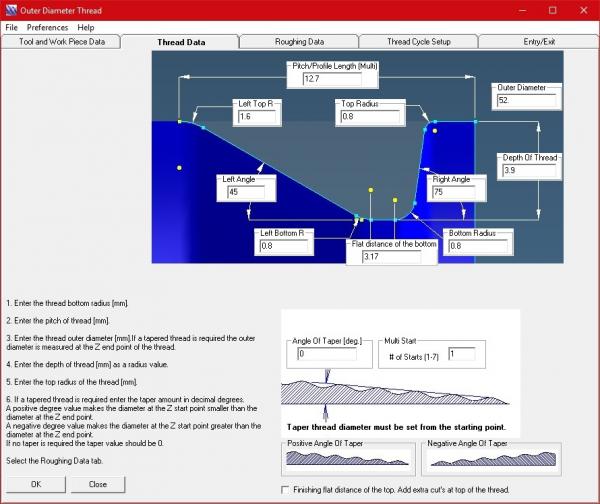This screenshot has height=504, width=600.
Task: Edit the Outer Diameter value field
Action: [525, 101]
